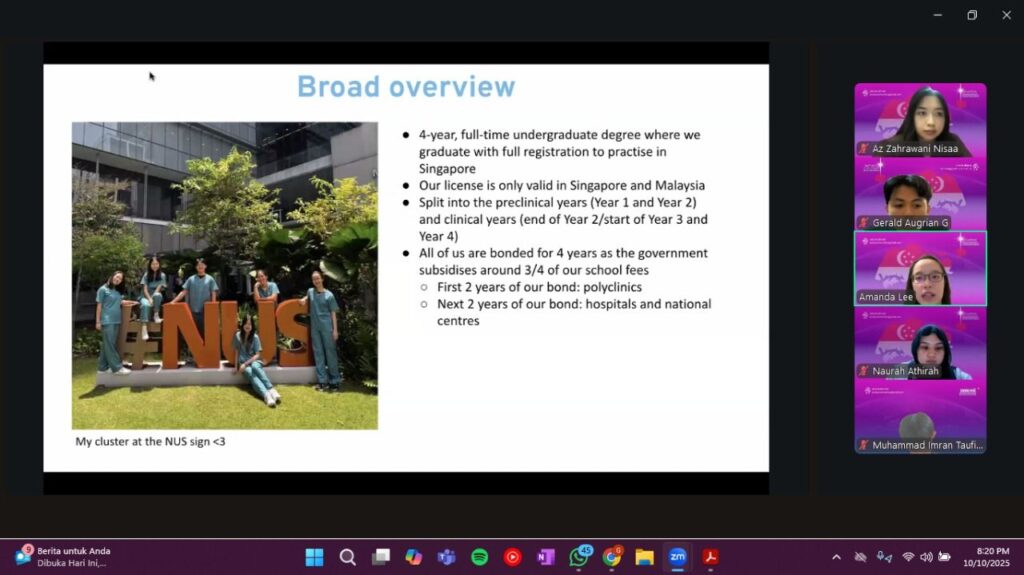
Task: Launch Copilot from the taskbar
Action: (413, 557)
